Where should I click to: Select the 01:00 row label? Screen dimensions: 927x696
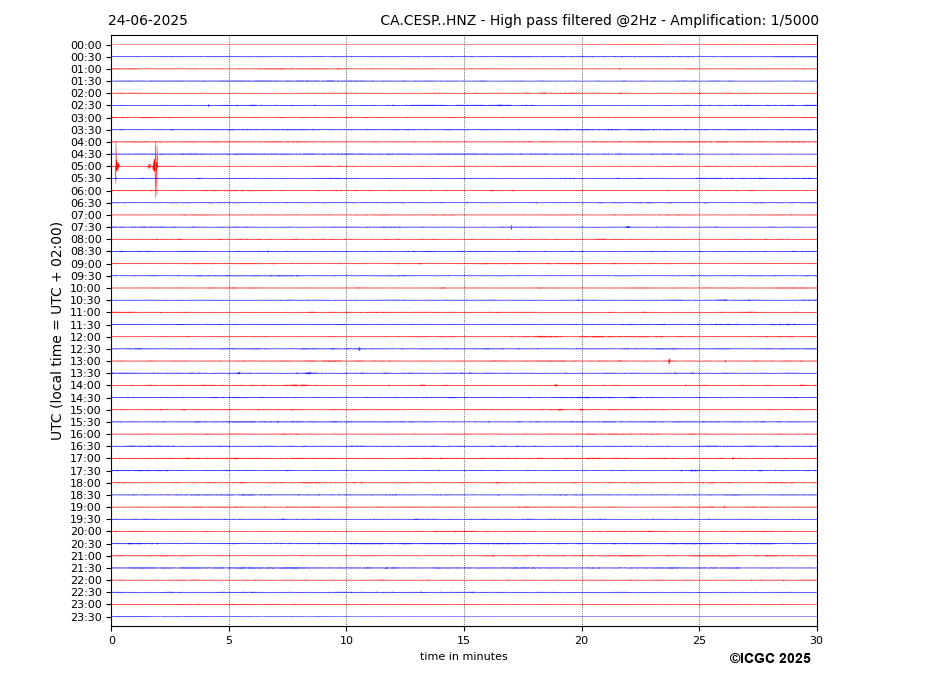coord(86,70)
